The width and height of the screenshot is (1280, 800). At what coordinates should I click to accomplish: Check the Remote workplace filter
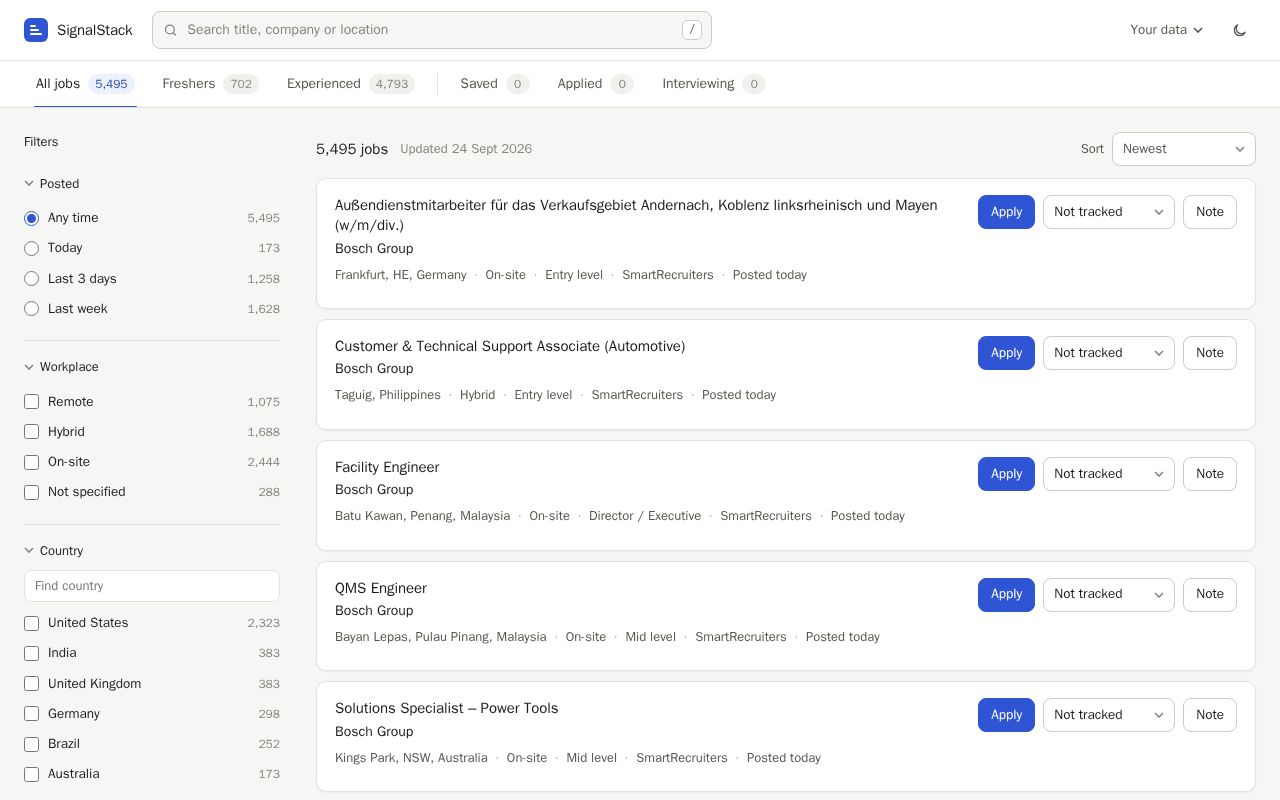point(32,402)
